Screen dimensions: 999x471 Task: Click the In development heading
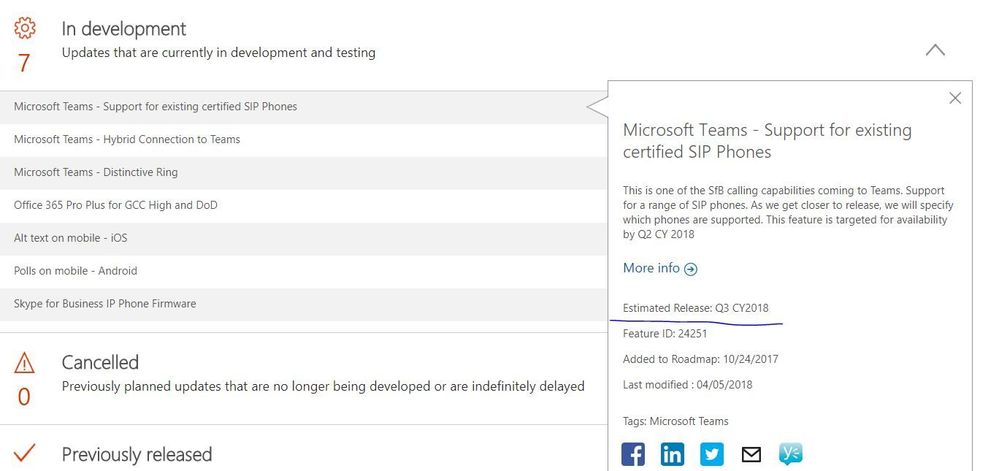pos(124,29)
